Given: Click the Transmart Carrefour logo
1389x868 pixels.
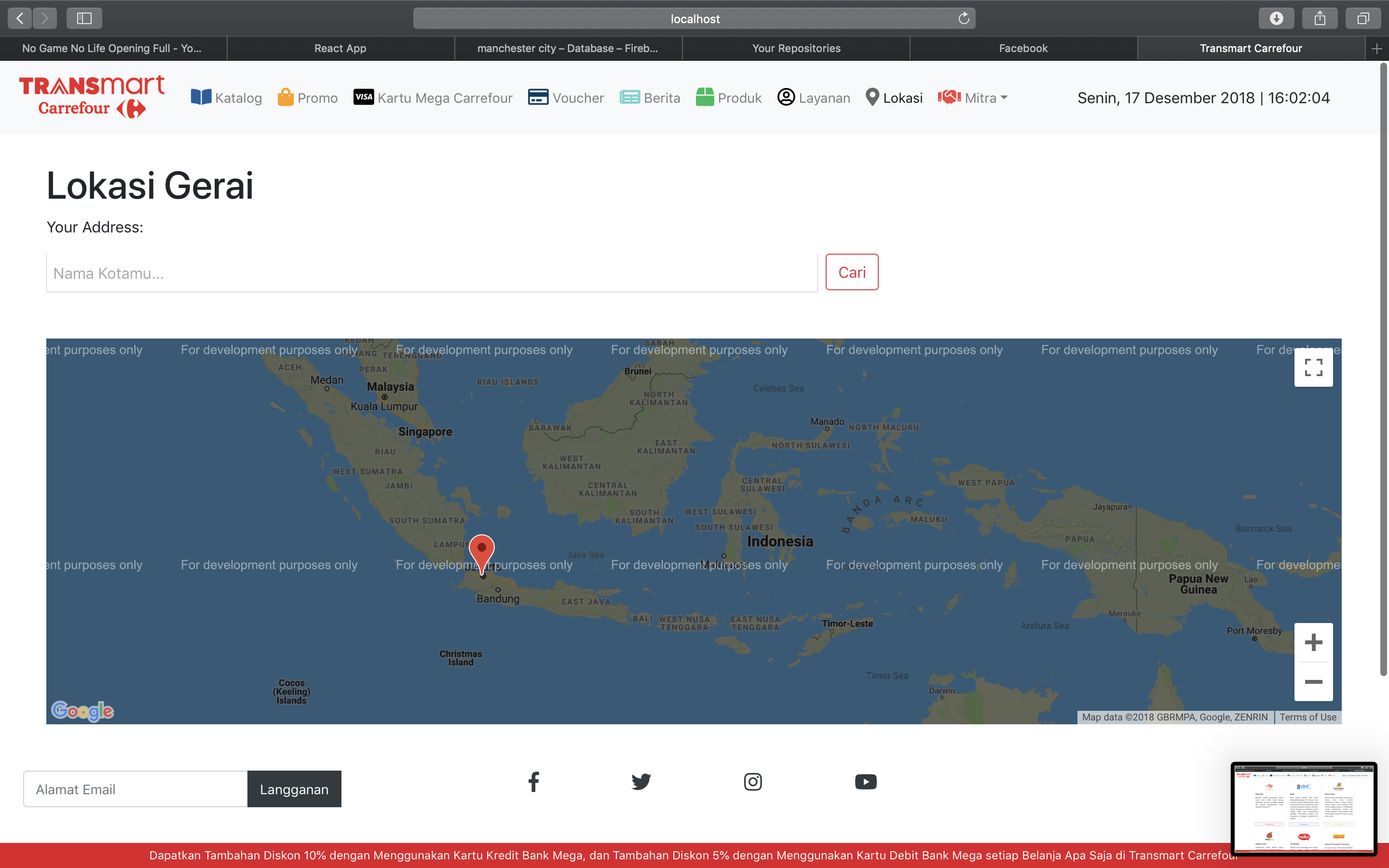Looking at the screenshot, I should [x=92, y=96].
